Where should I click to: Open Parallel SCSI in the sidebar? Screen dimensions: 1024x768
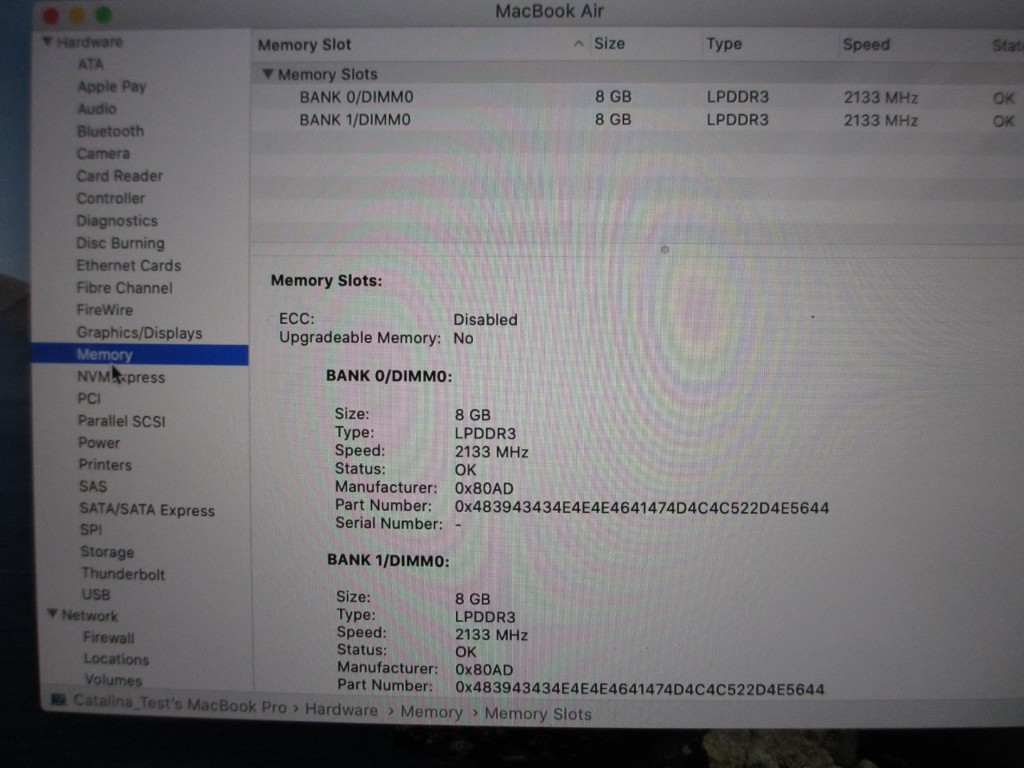121,421
